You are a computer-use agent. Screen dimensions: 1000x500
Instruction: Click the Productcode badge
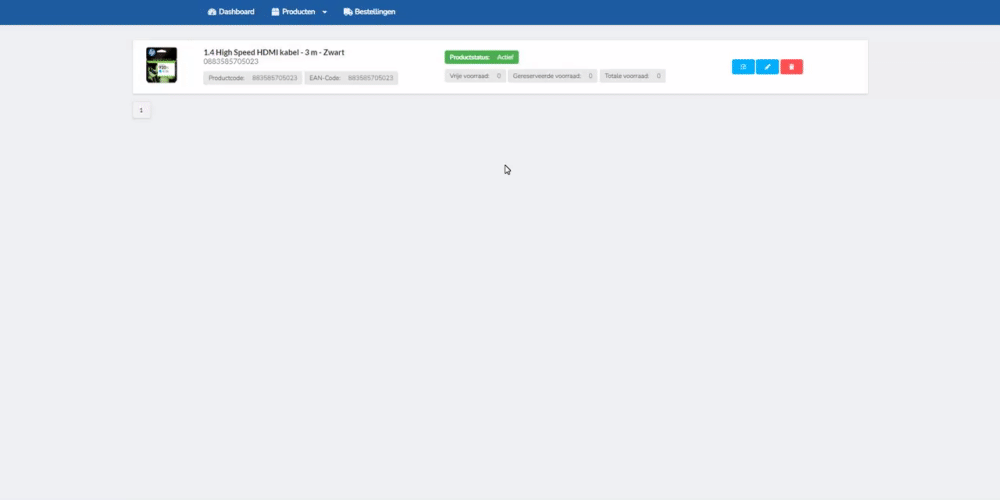tap(253, 78)
